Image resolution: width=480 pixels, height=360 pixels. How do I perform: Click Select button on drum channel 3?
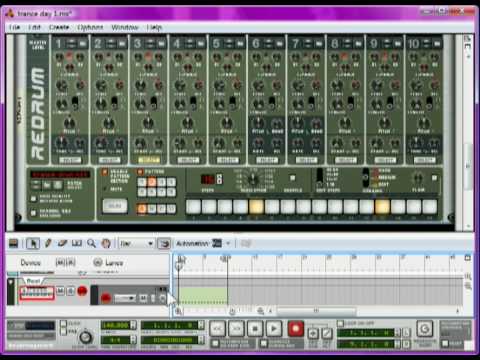148,160
